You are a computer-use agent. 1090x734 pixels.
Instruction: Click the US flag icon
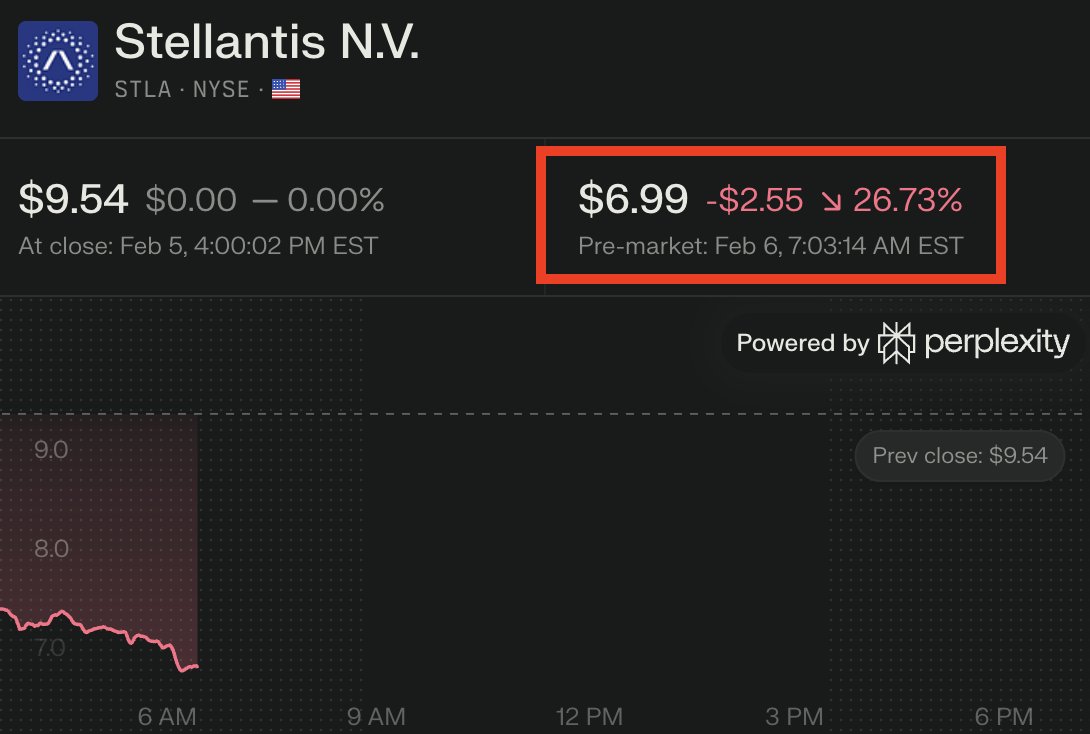coord(286,90)
